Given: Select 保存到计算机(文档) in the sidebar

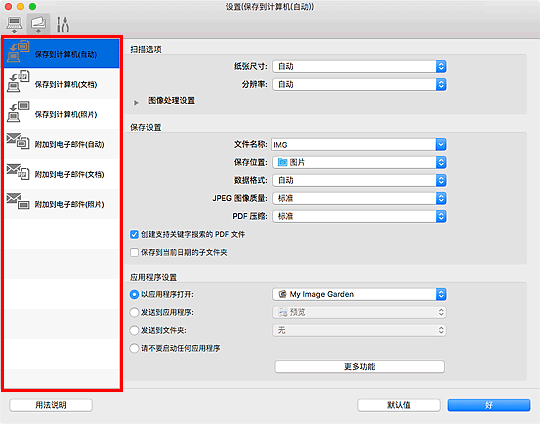Looking at the screenshot, I should (x=62, y=83).
